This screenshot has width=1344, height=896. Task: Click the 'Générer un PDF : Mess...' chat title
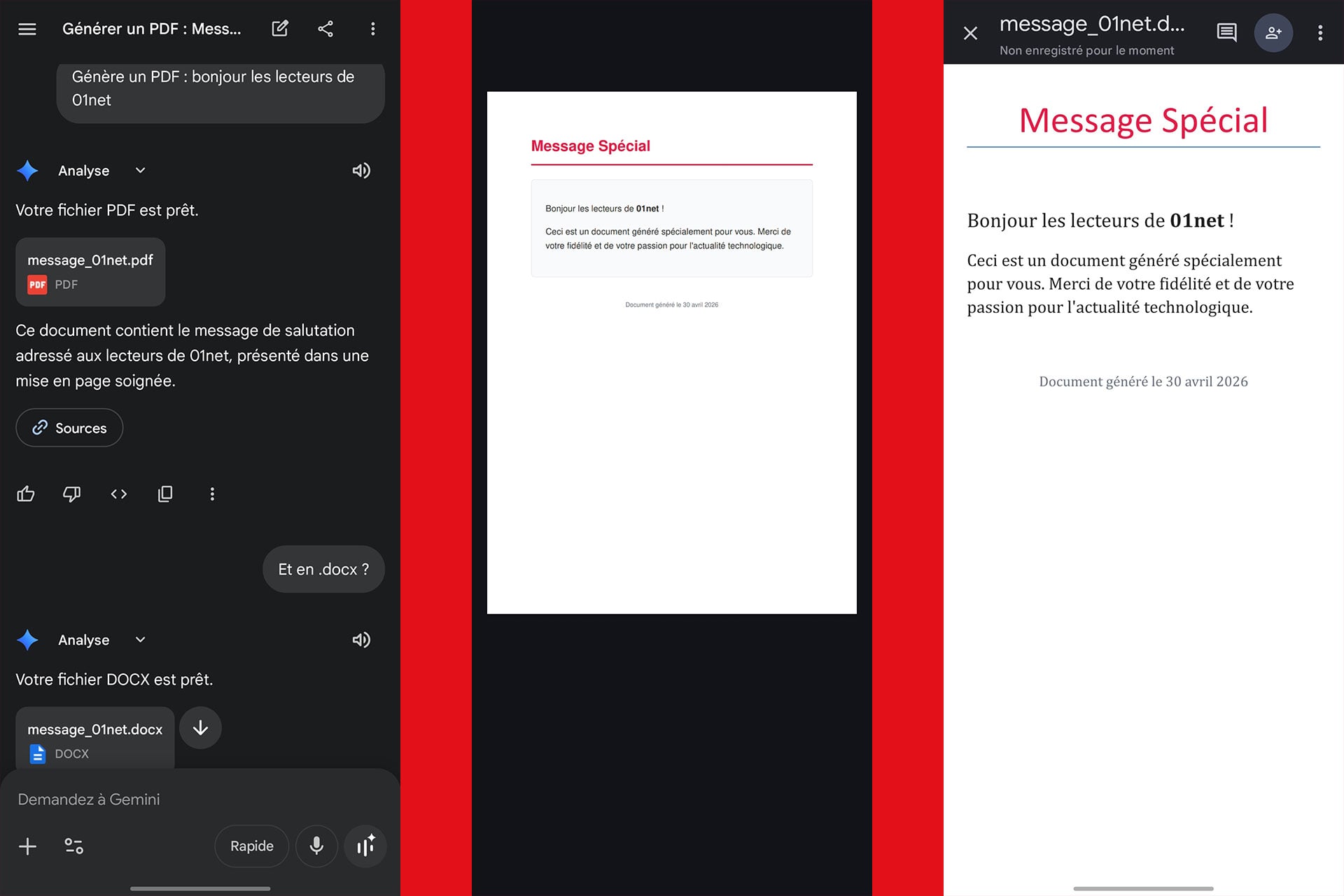[152, 29]
